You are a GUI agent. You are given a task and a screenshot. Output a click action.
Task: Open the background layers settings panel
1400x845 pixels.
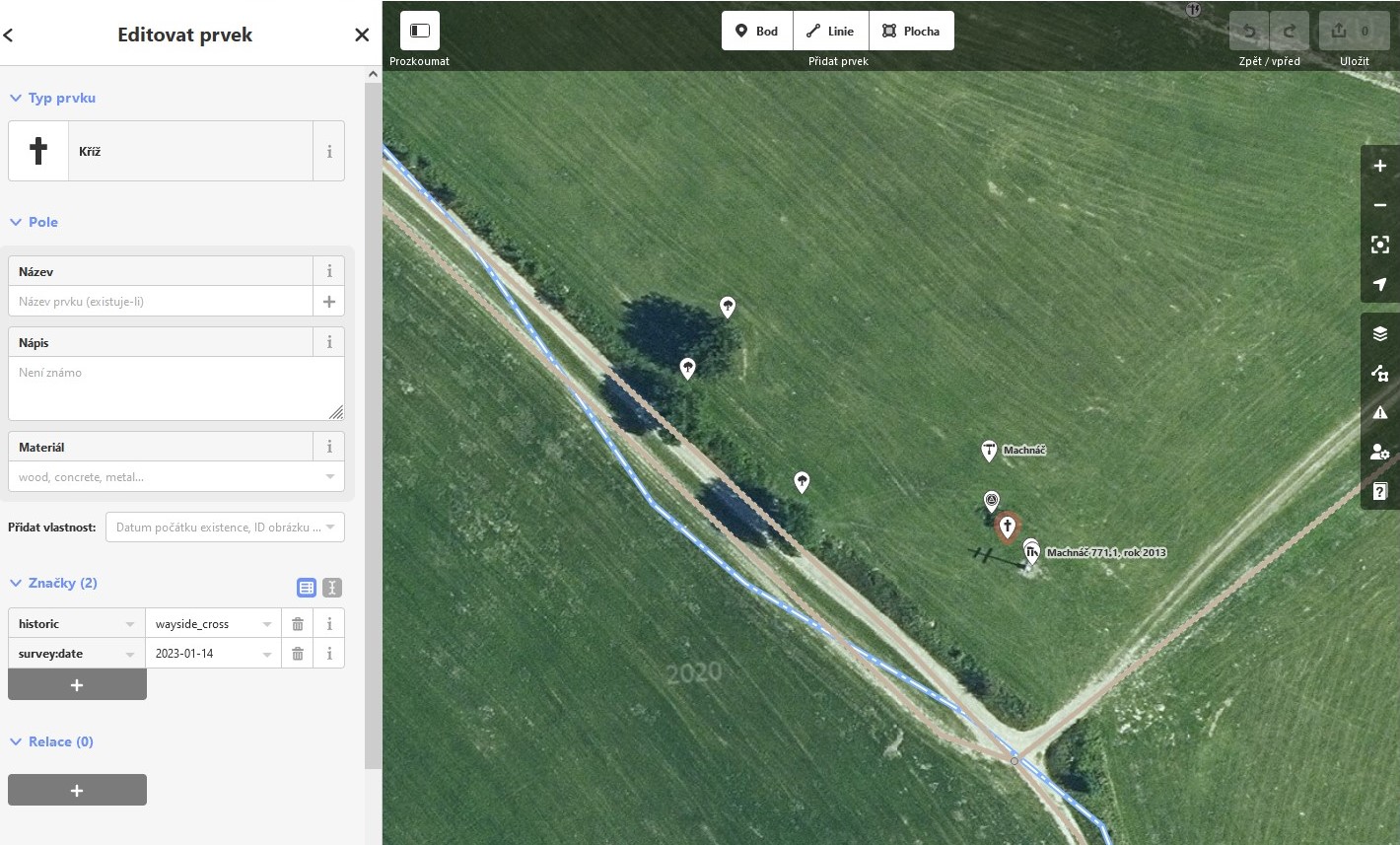(1379, 333)
